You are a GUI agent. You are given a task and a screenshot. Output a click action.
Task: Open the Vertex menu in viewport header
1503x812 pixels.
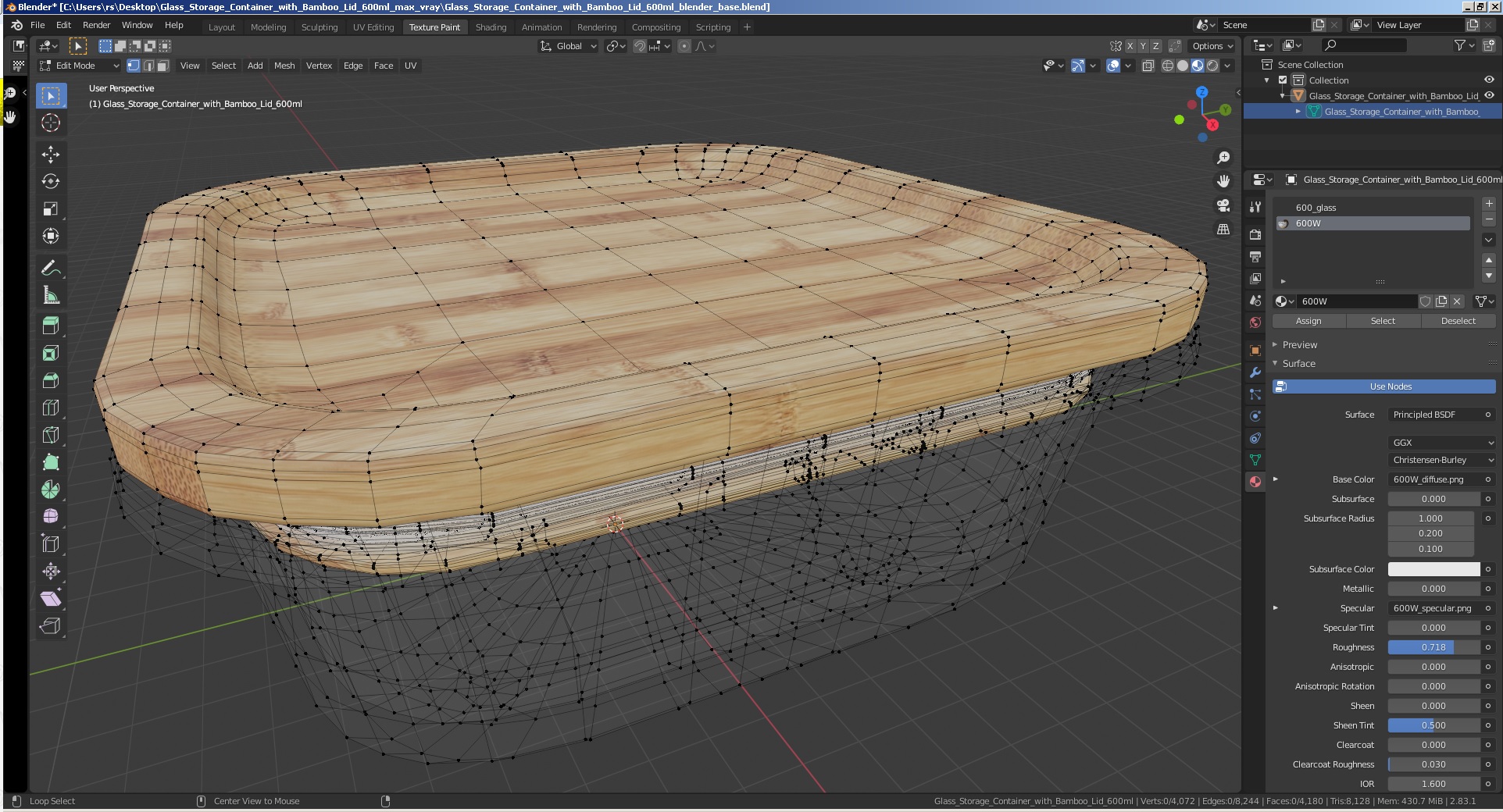tap(319, 66)
